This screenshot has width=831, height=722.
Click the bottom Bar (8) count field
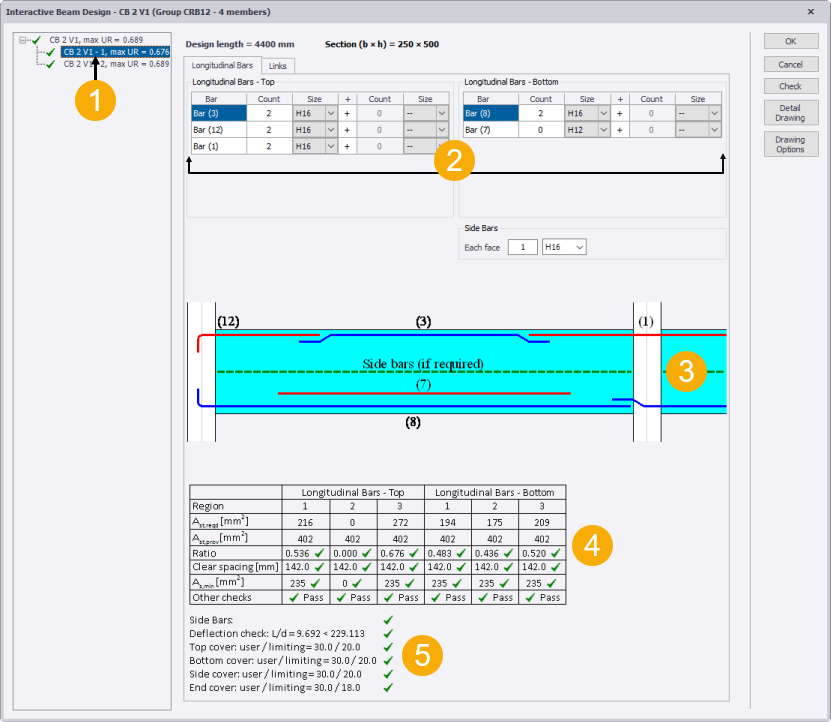[x=541, y=113]
